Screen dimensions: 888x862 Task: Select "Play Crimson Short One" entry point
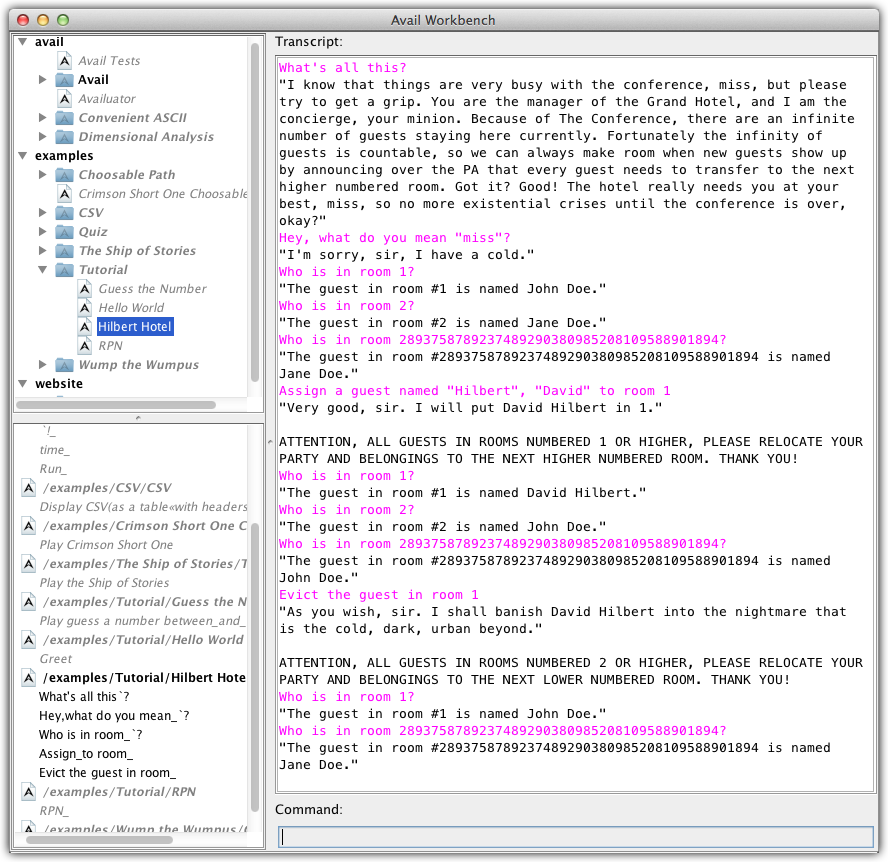[x=106, y=545]
